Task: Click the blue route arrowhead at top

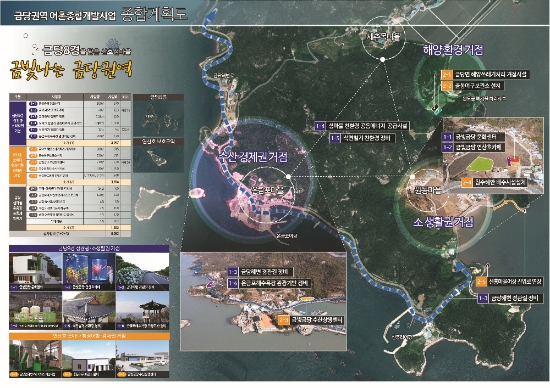Action: coord(212,16)
